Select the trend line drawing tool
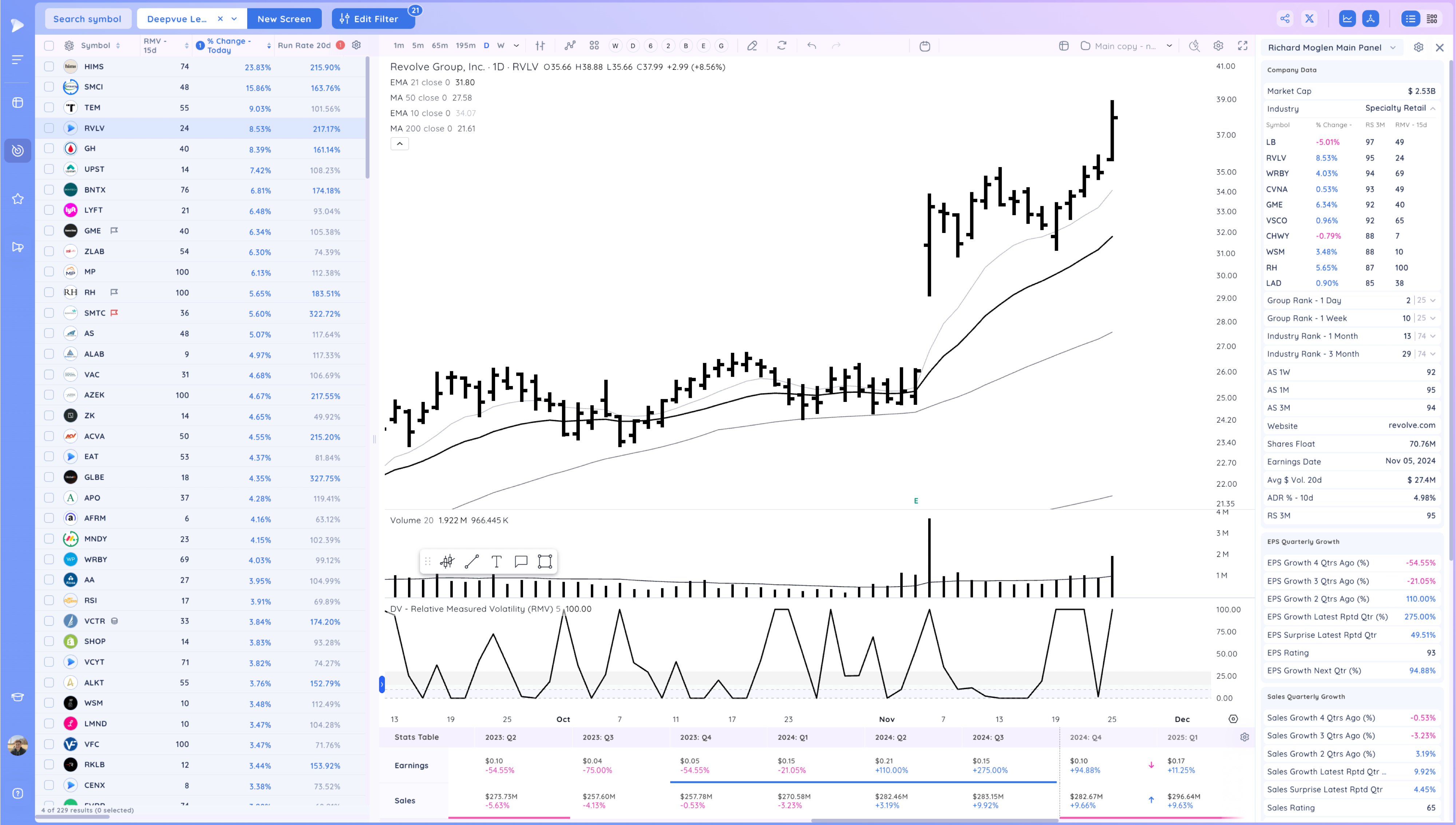1456x825 pixels. (x=472, y=561)
